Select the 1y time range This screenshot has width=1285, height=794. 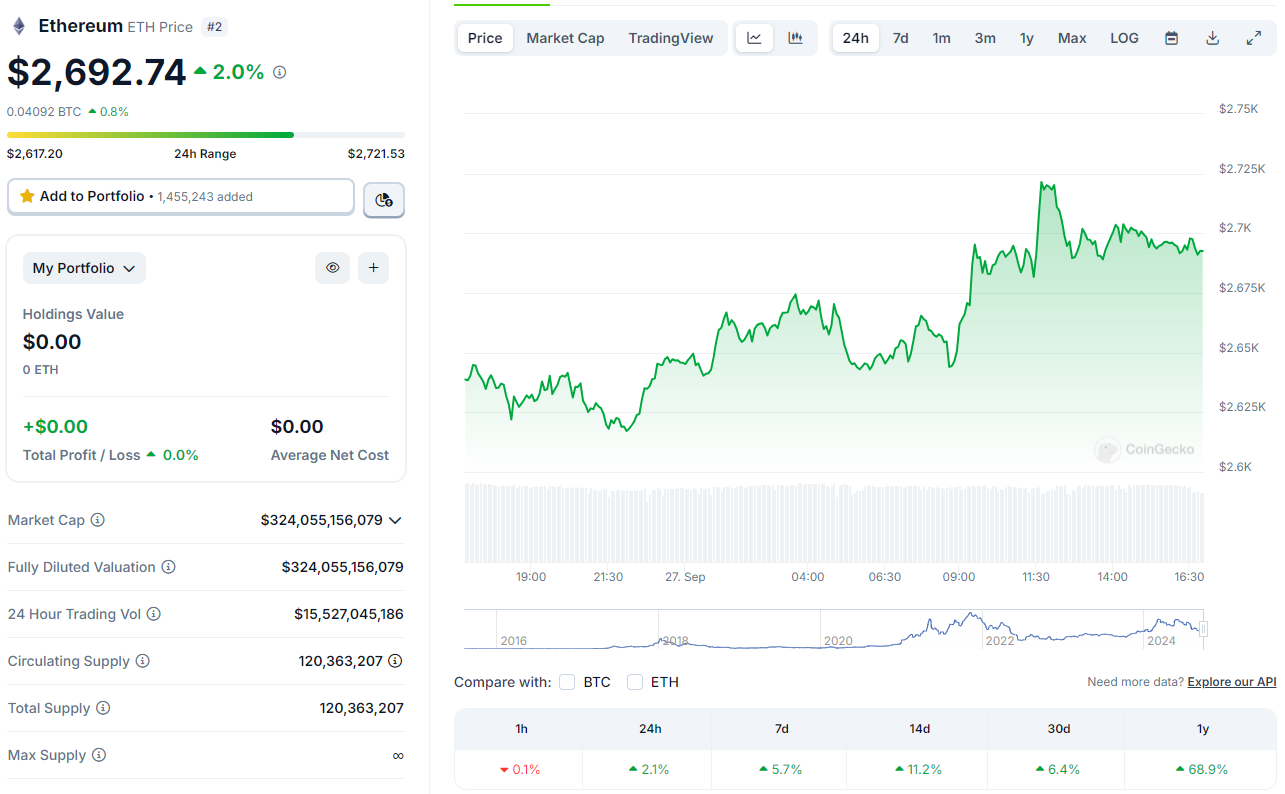click(1027, 38)
